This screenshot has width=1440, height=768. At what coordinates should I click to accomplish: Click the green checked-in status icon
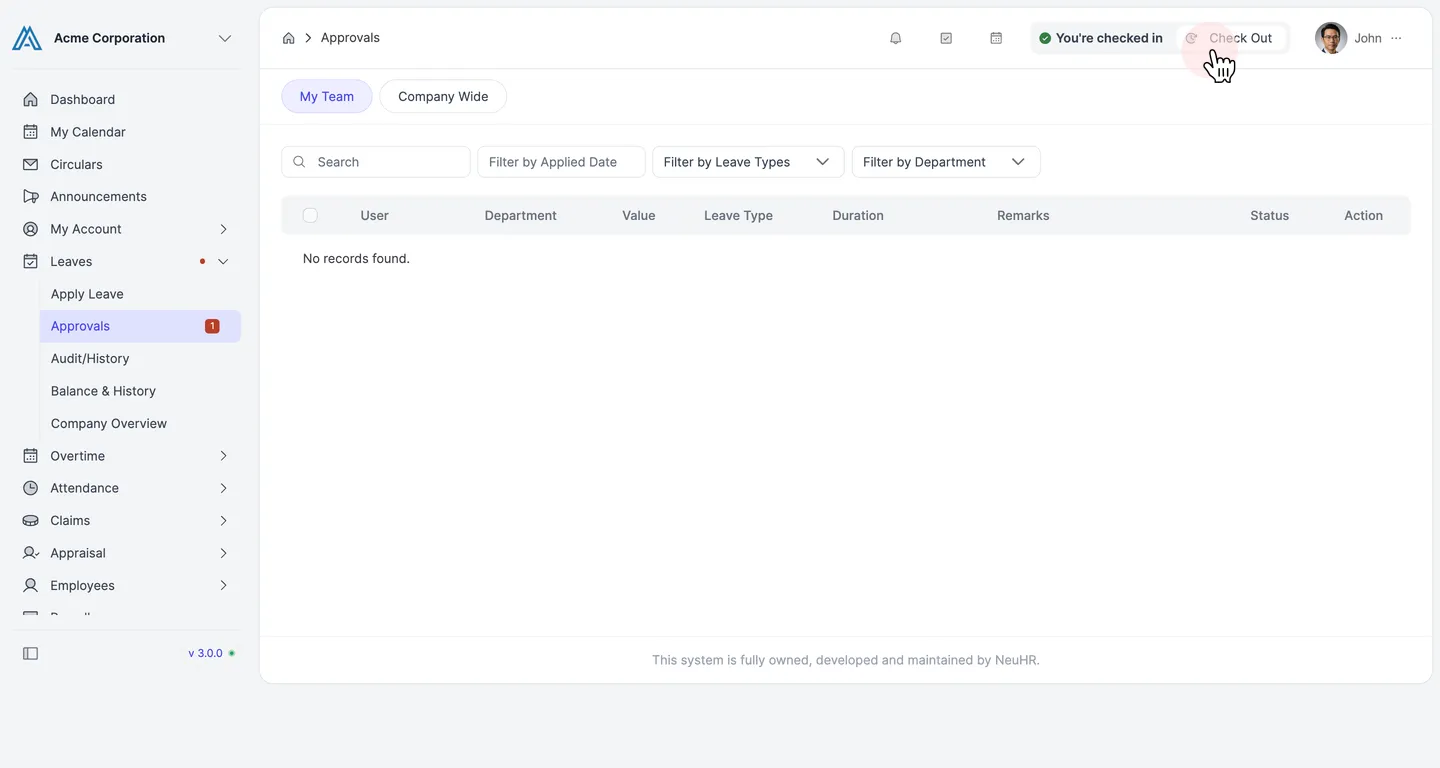point(1045,38)
